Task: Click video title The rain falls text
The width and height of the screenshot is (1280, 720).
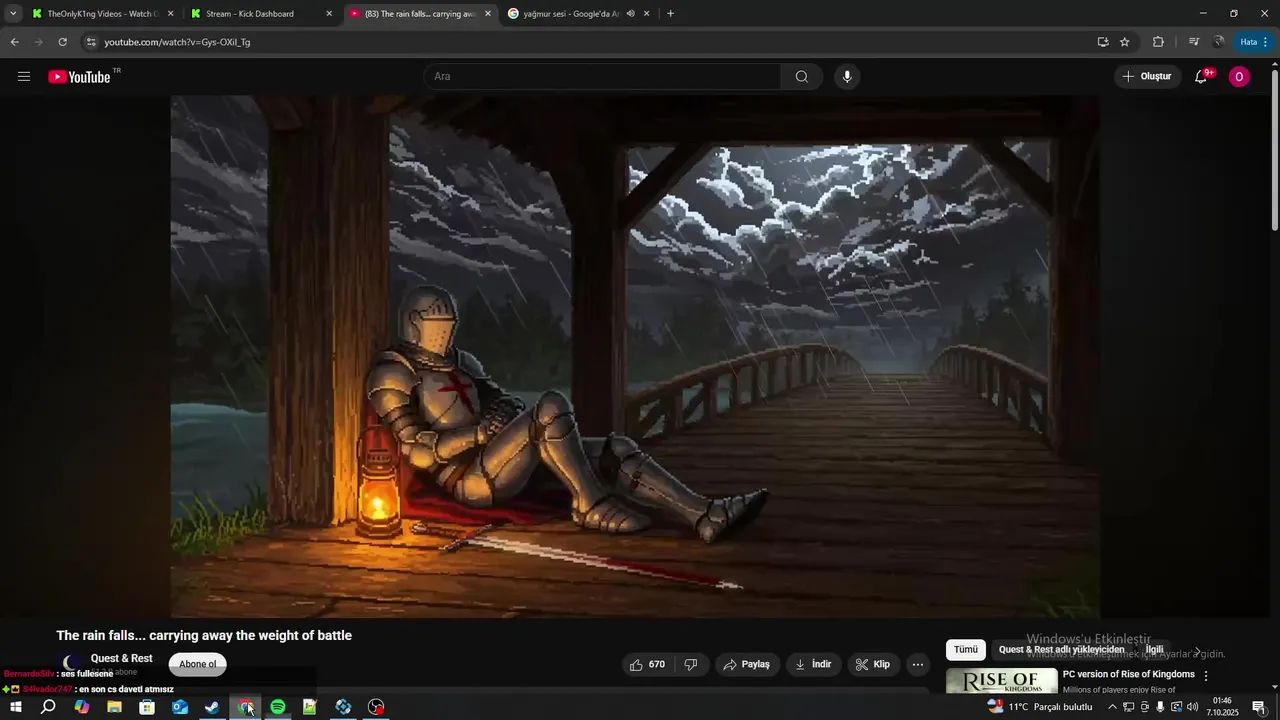Action: pyautogui.click(x=204, y=635)
